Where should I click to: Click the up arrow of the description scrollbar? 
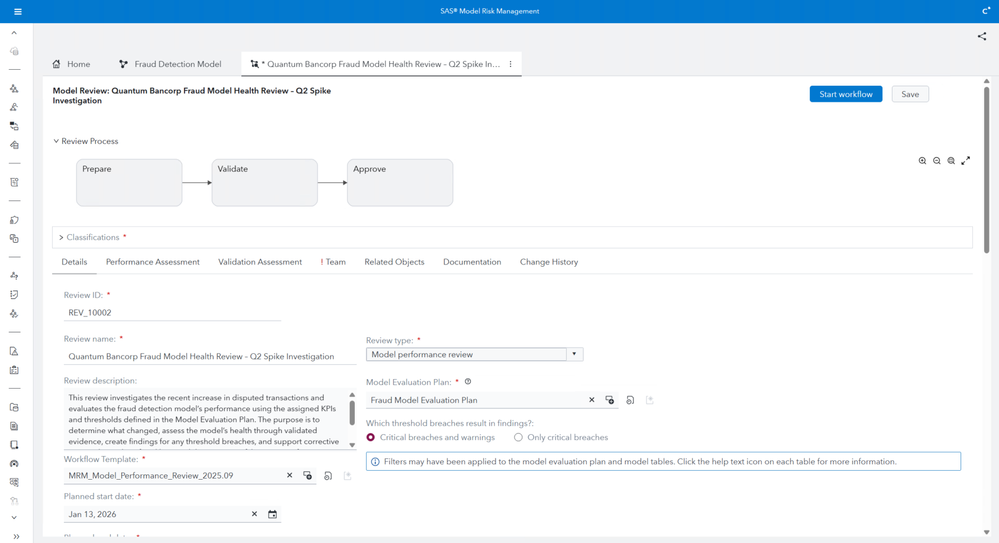[x=352, y=395]
